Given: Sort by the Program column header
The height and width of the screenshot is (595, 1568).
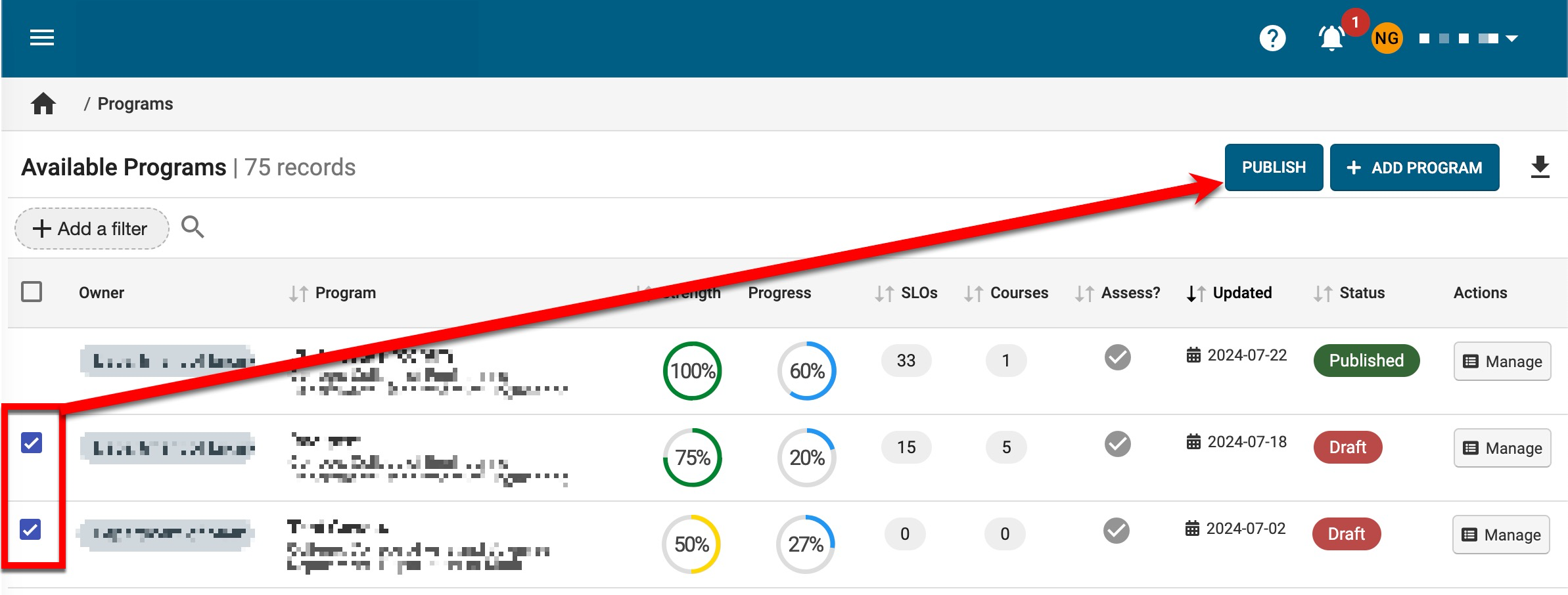Looking at the screenshot, I should coord(345,293).
